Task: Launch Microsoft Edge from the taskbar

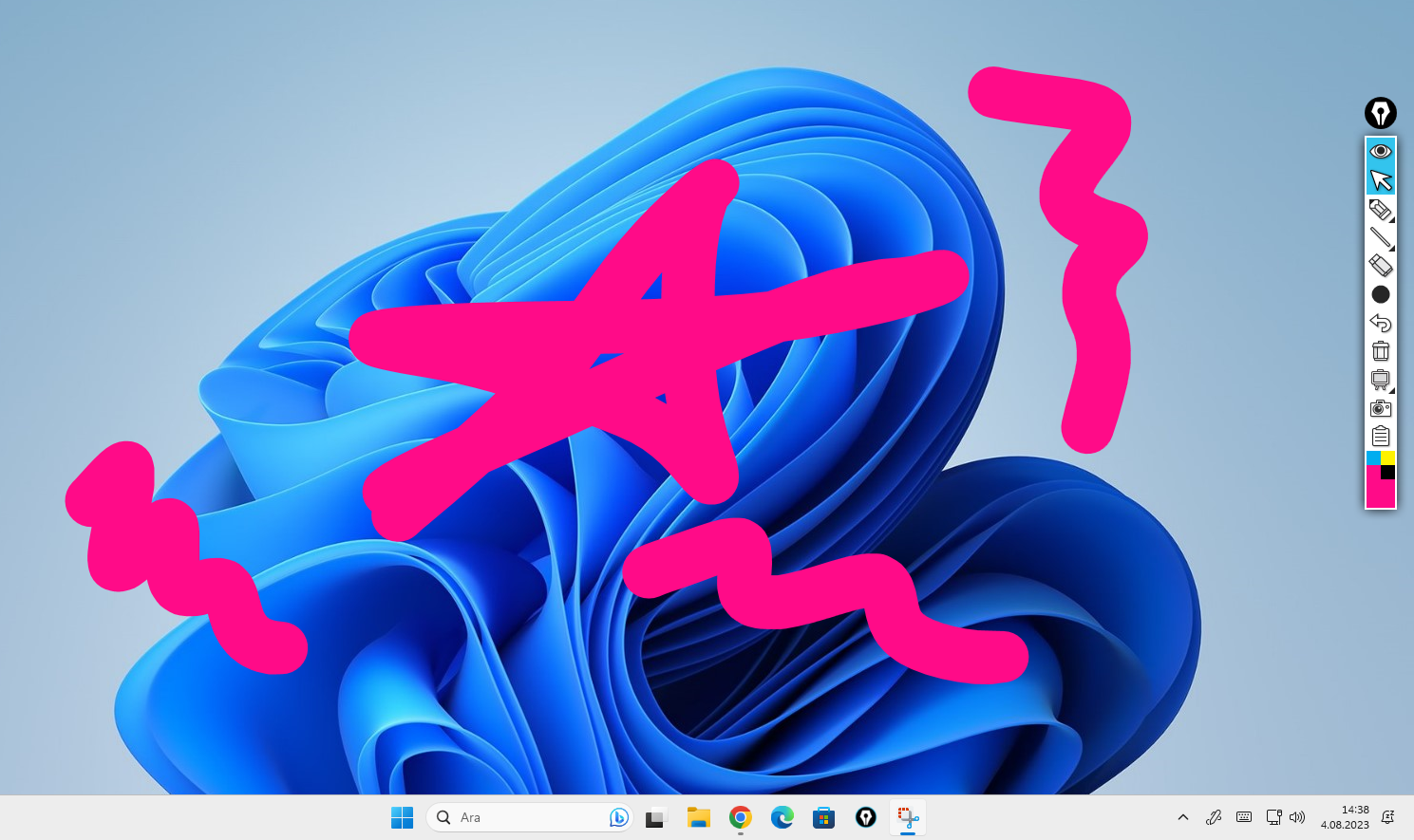Action: tap(782, 817)
